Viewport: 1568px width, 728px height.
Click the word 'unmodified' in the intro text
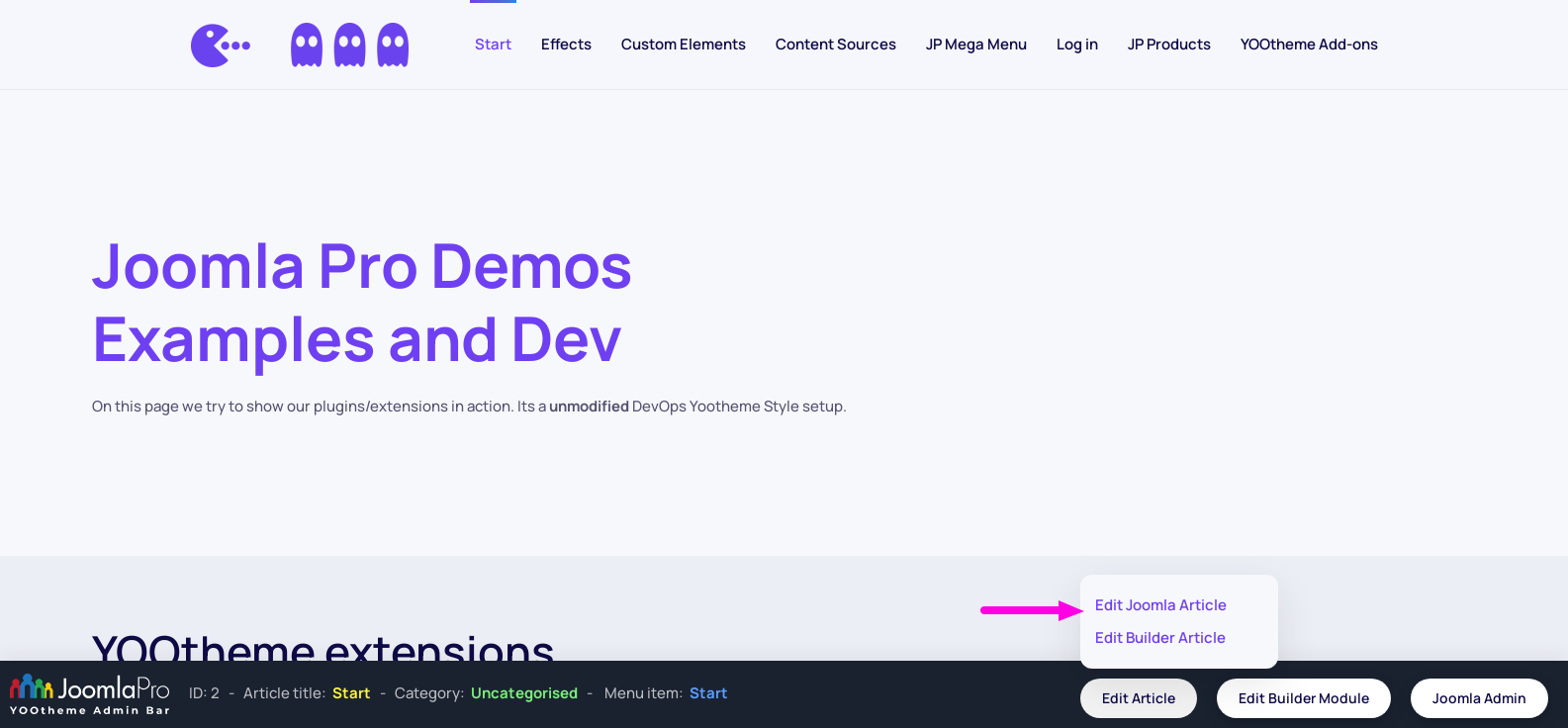[x=589, y=407]
